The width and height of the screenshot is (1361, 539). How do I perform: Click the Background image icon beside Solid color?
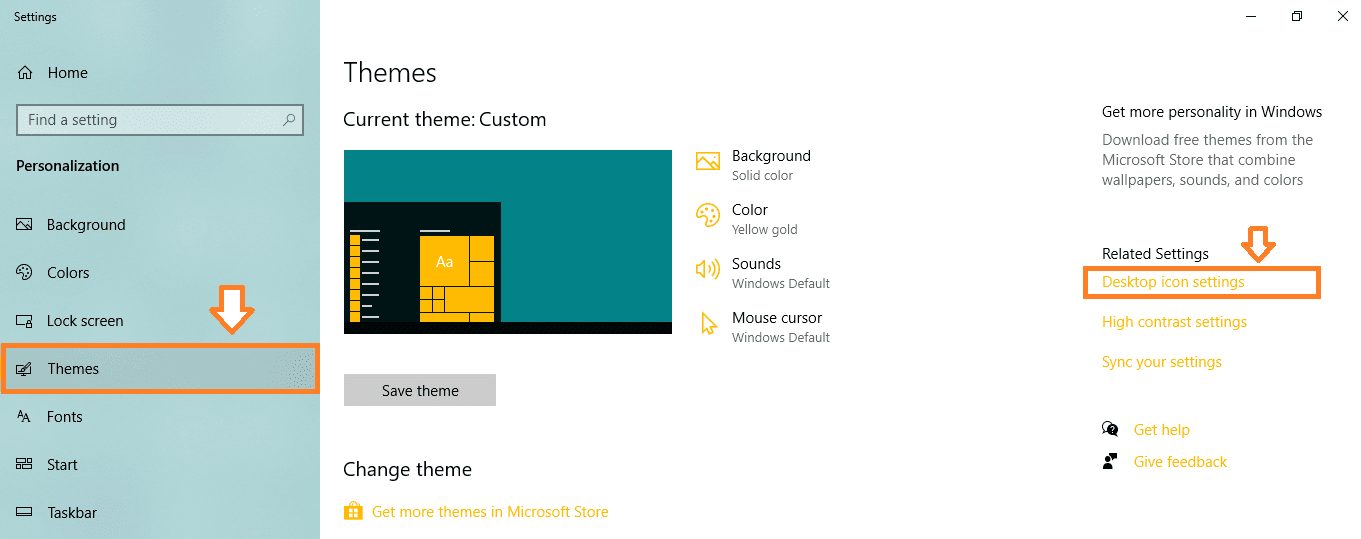click(x=708, y=161)
